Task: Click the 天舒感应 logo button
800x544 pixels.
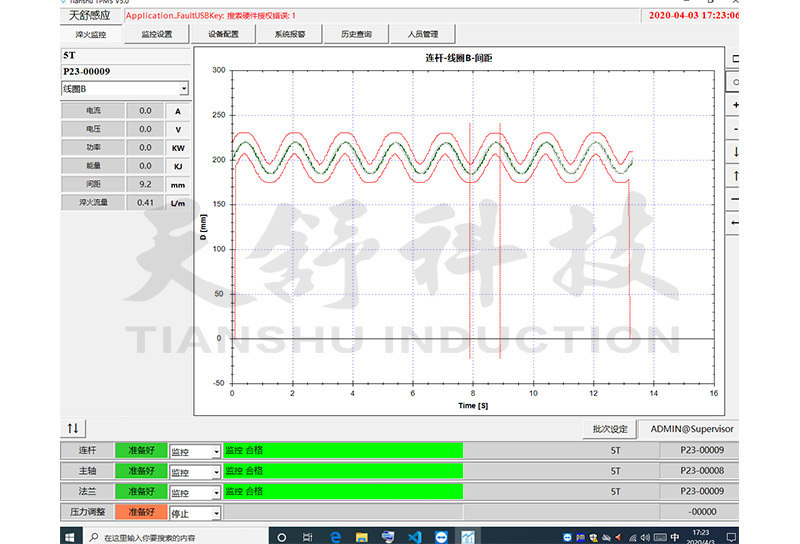Action: pos(90,15)
